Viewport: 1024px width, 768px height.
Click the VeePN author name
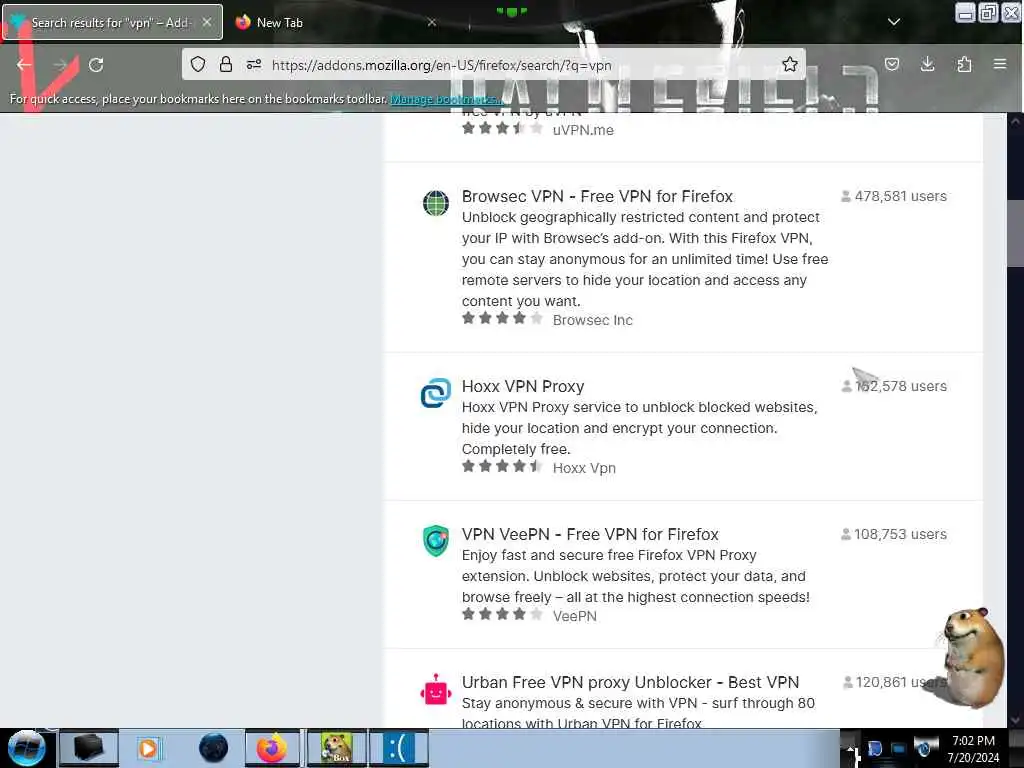pos(575,616)
